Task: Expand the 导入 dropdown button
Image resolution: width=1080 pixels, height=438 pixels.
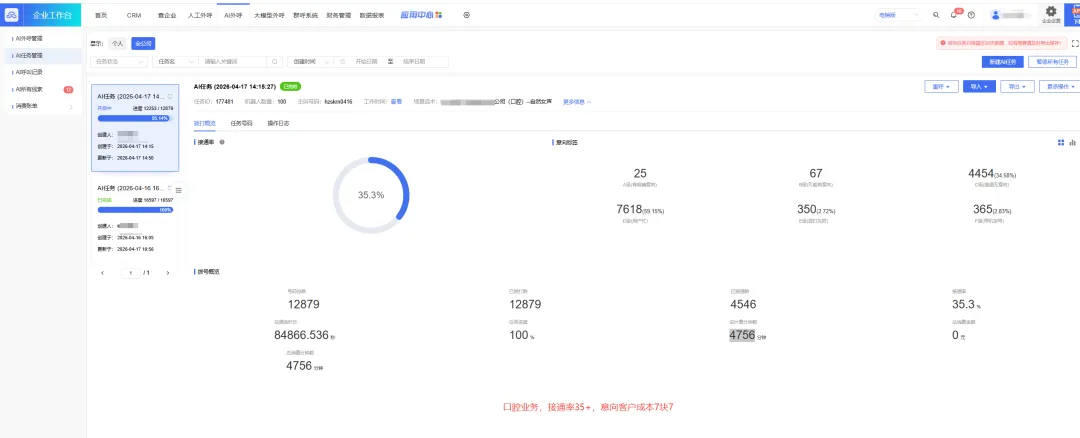Action: [979, 87]
